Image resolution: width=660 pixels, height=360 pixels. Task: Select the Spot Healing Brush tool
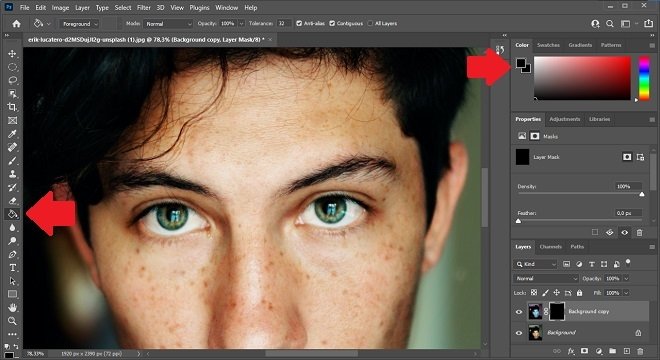point(12,147)
